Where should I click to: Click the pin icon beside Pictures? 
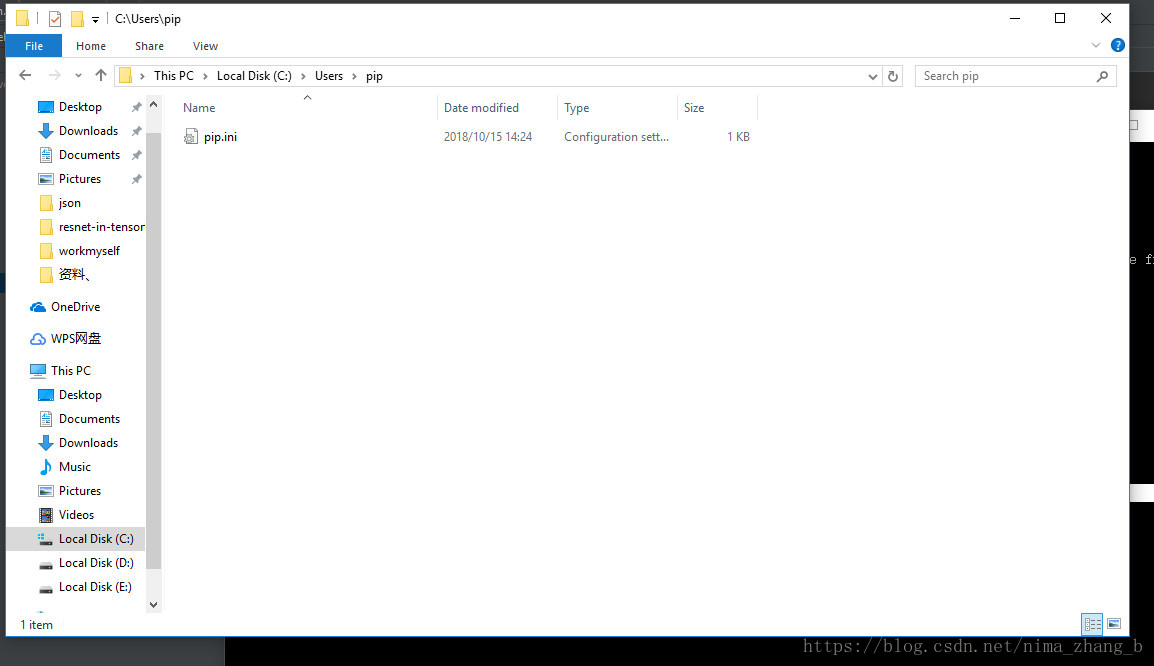(136, 179)
